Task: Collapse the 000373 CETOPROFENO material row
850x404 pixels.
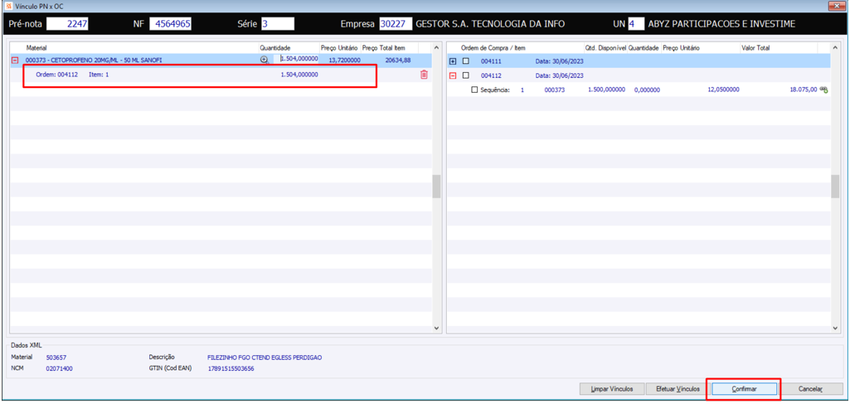Action: point(15,61)
